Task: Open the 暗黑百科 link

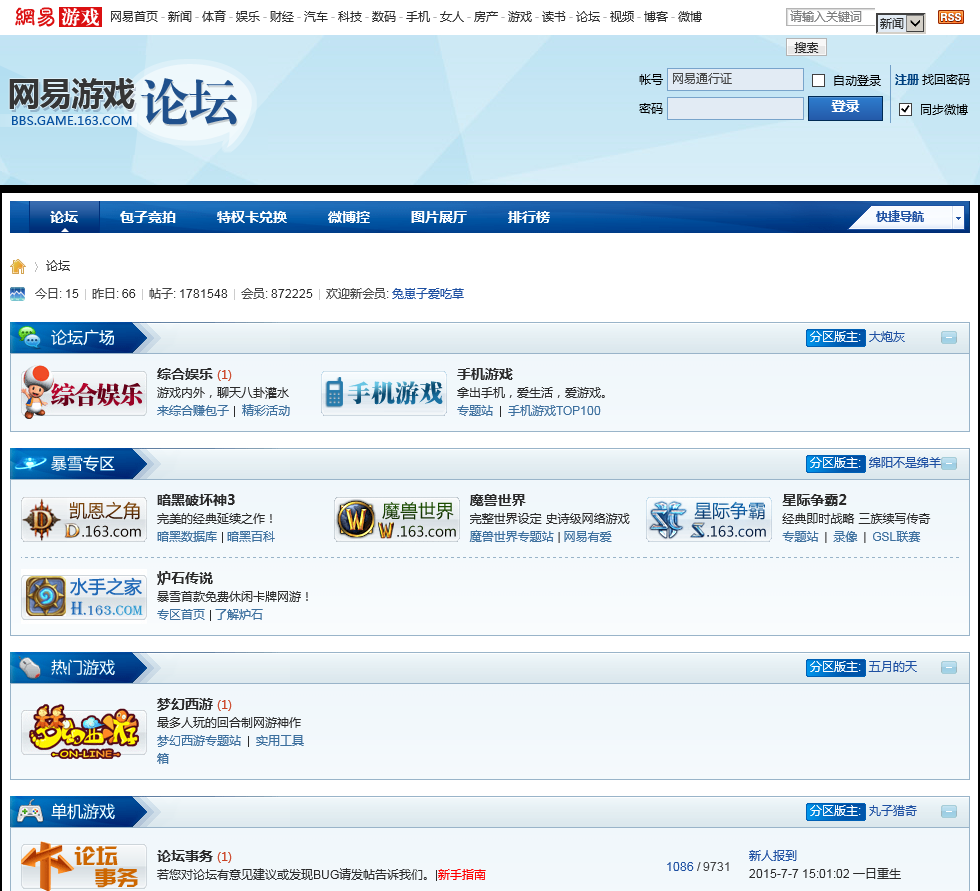Action: tap(251, 537)
